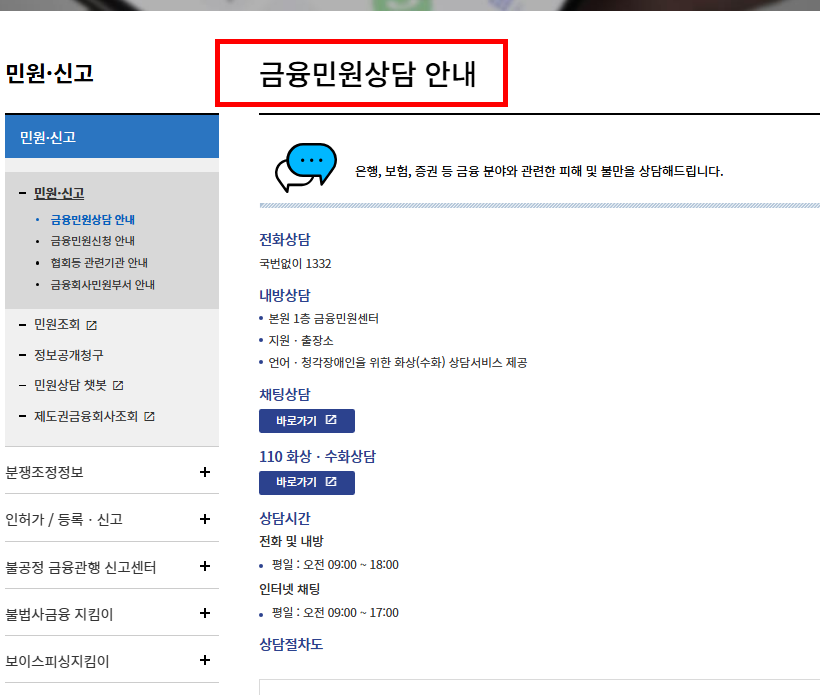Click the 채팅상담 바로가기 button
820x695 pixels.
[x=306, y=420]
